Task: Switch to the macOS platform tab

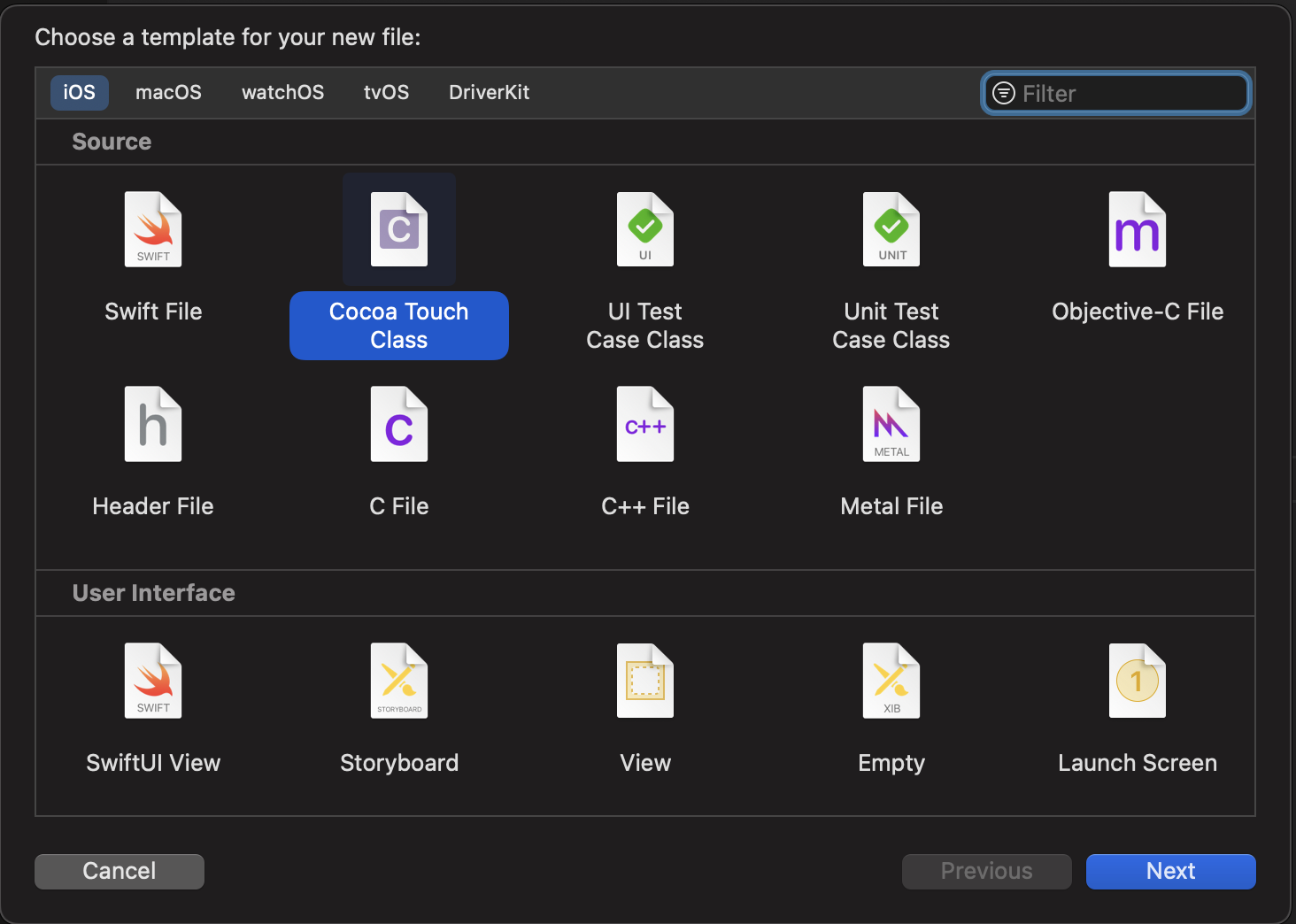Action: 168,92
